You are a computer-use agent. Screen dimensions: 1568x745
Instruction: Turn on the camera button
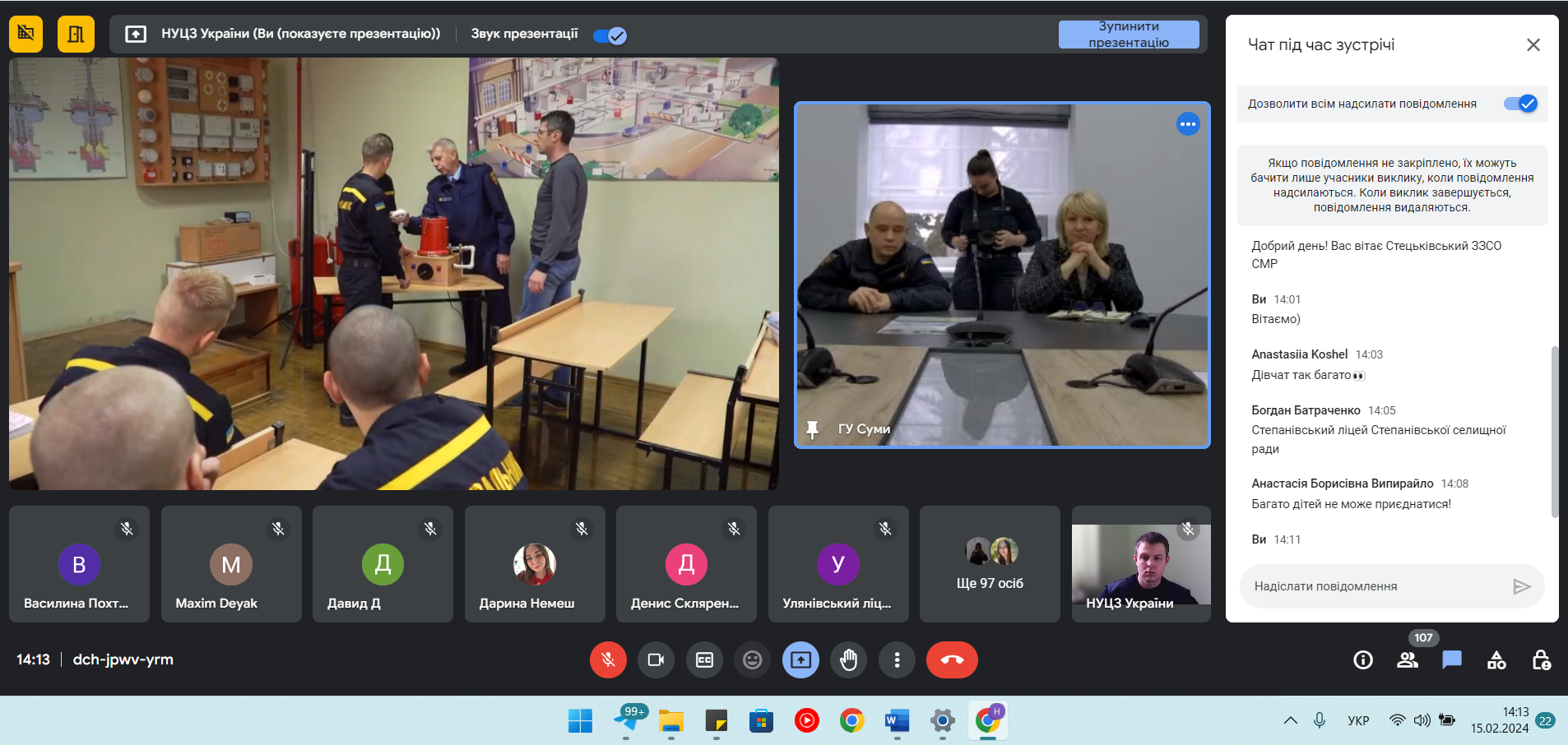(x=656, y=659)
